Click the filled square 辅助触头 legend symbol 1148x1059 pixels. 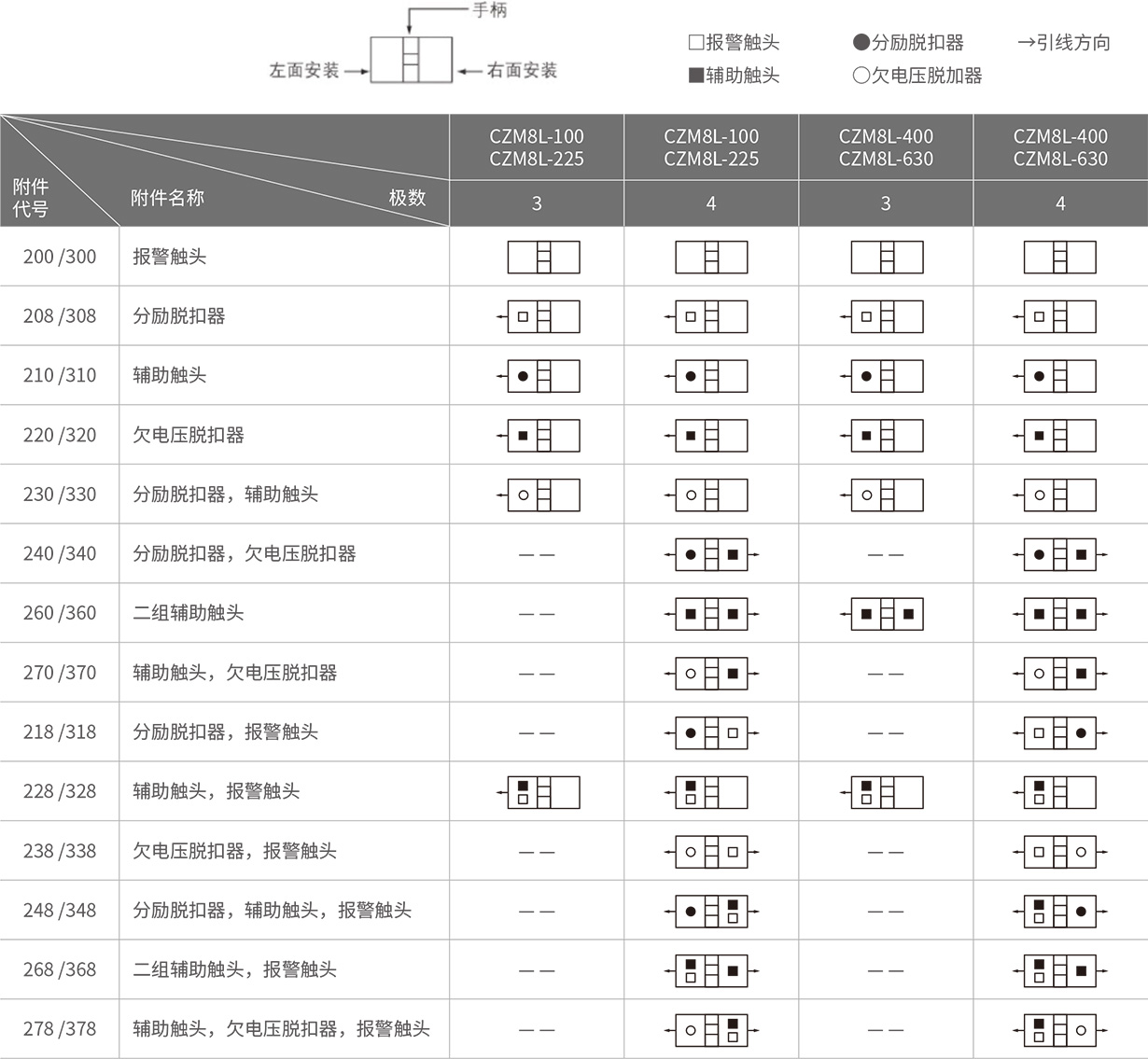(x=695, y=76)
